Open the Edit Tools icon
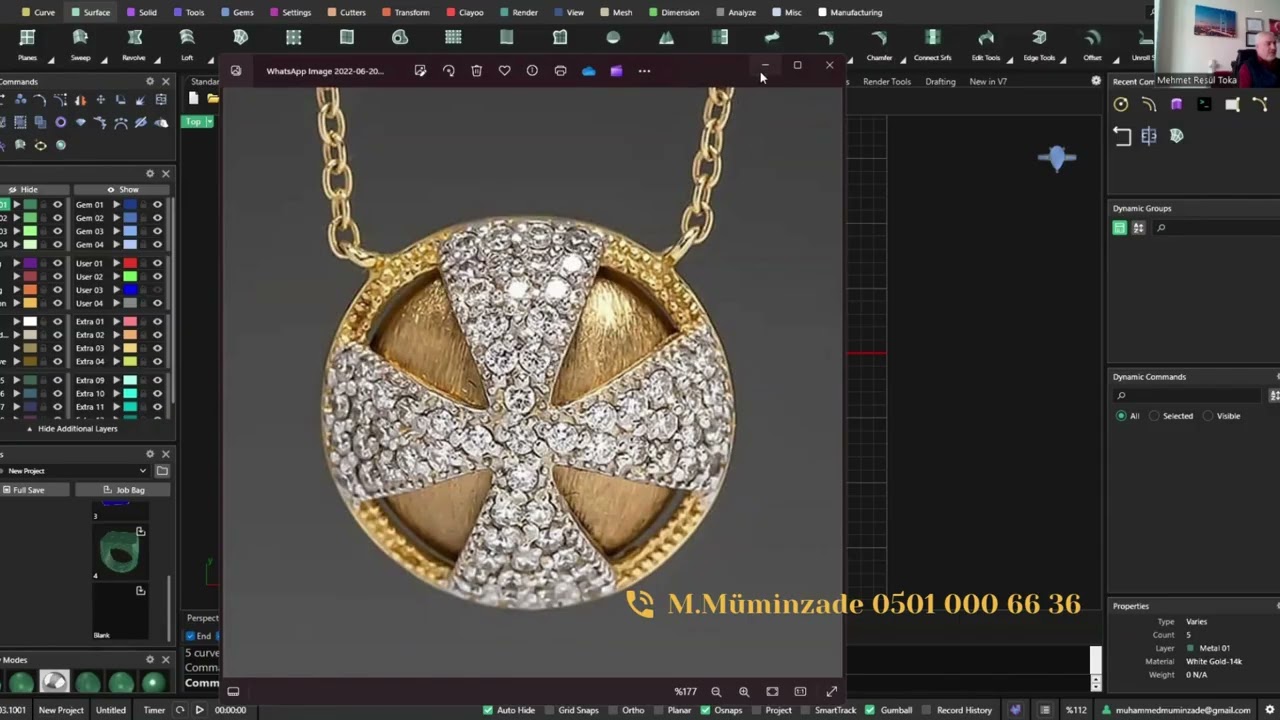Screen dimensions: 1280x720 pyautogui.click(x=986, y=38)
